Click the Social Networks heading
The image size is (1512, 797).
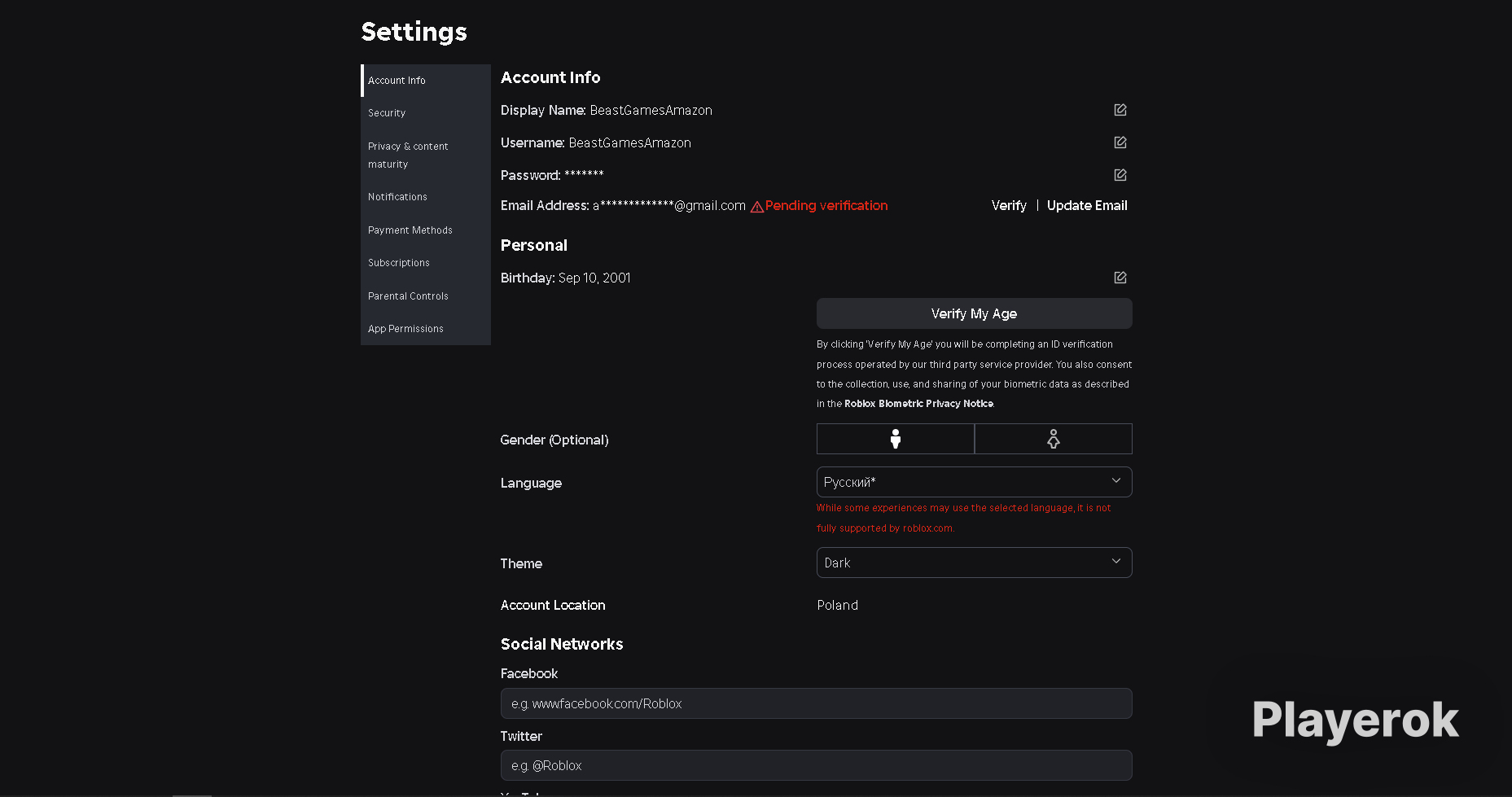click(562, 644)
